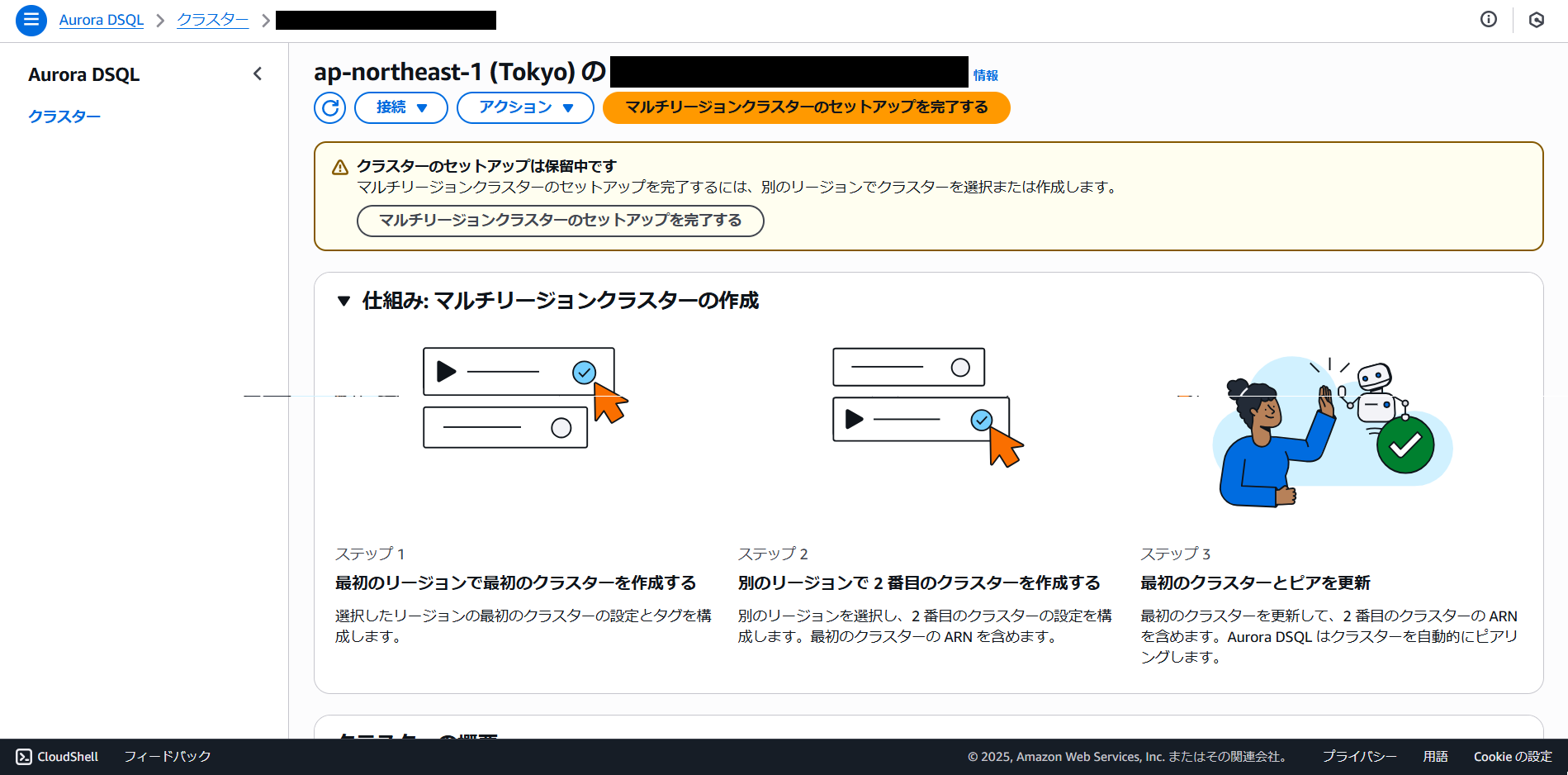Click the step 2 second cluster illustration
Viewport: 1568px width, 775px height.
pos(927,407)
